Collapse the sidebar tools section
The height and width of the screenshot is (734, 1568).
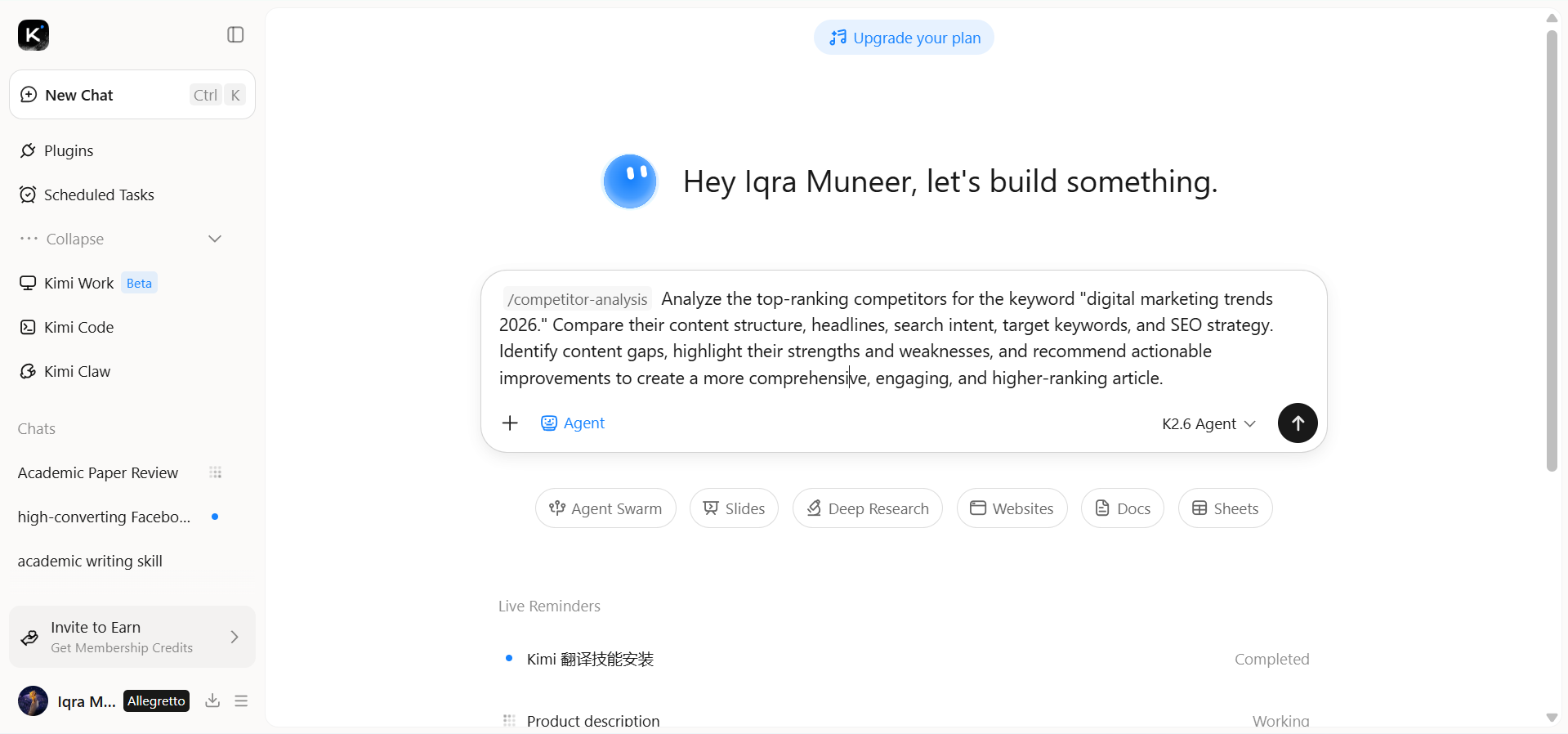pos(121,239)
